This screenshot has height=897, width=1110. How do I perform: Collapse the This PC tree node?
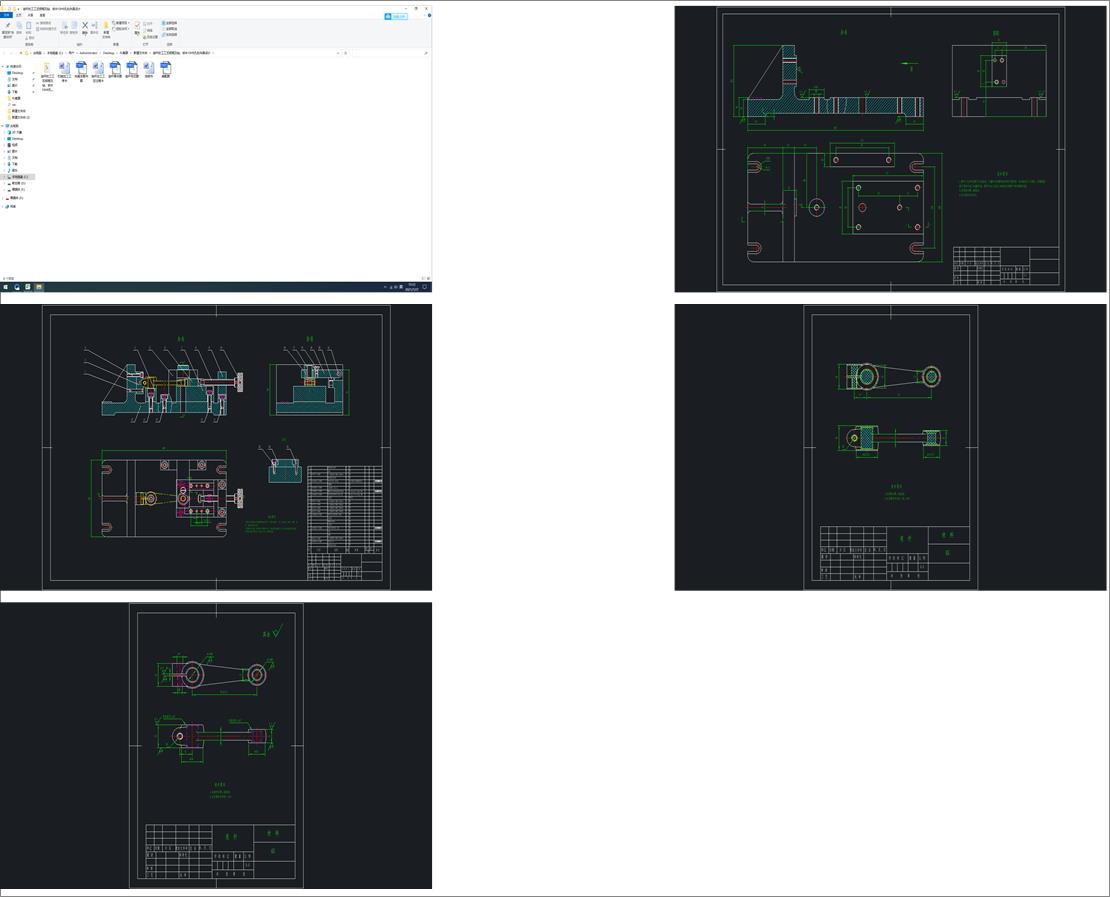coord(2,126)
